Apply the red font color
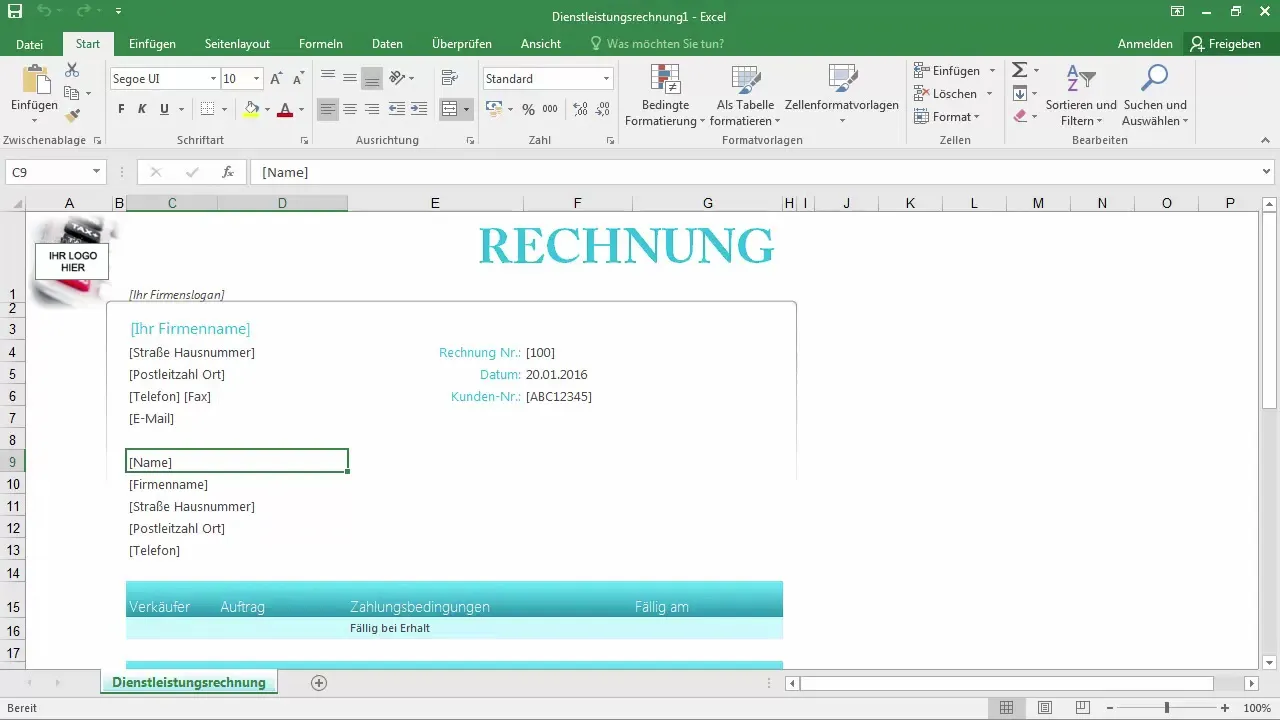The width and height of the screenshot is (1280, 720). (x=285, y=109)
